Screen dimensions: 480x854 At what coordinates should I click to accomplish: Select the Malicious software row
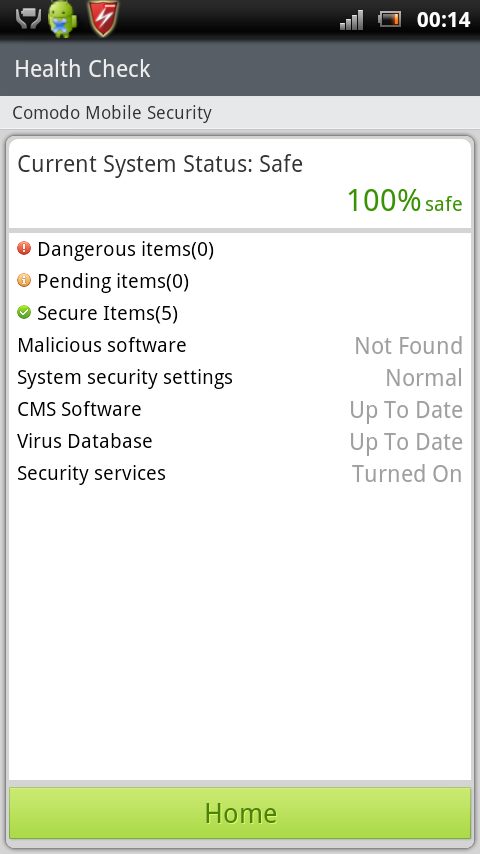point(240,345)
